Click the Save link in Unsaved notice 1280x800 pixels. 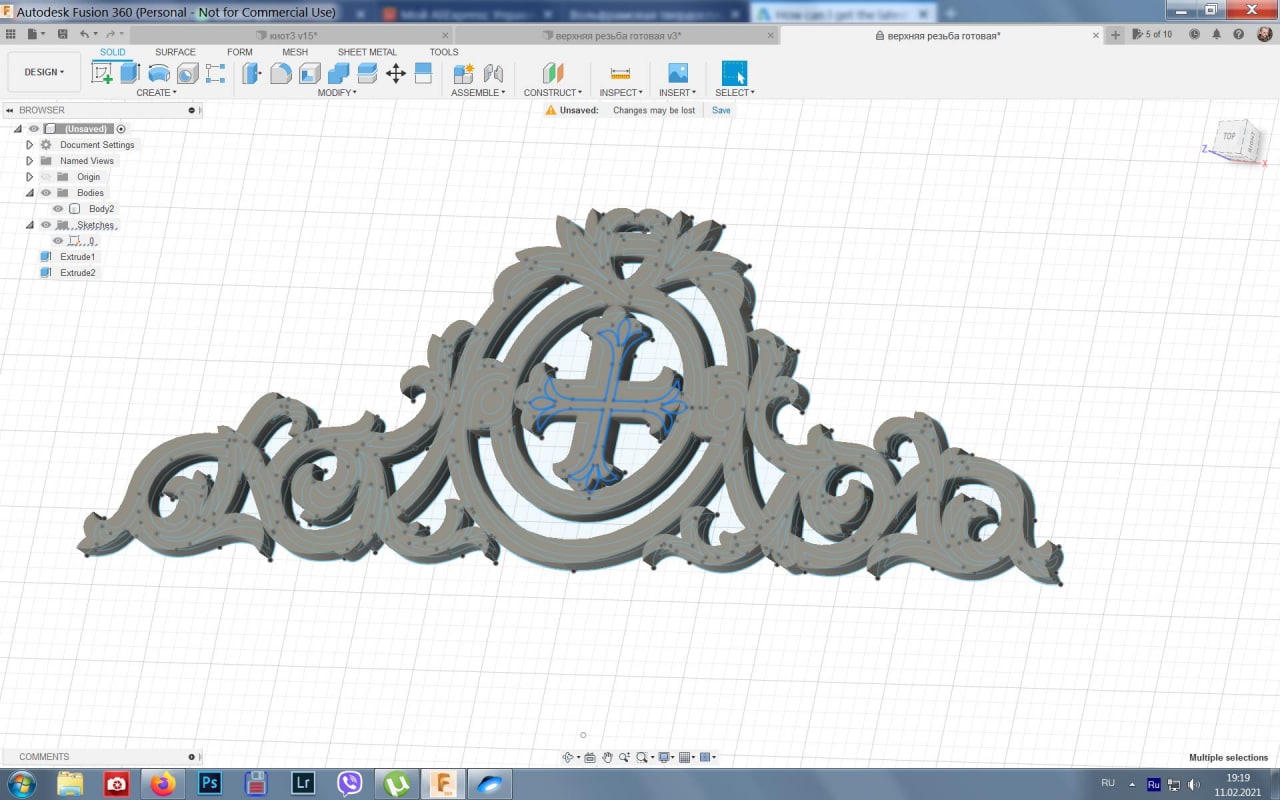click(x=721, y=110)
